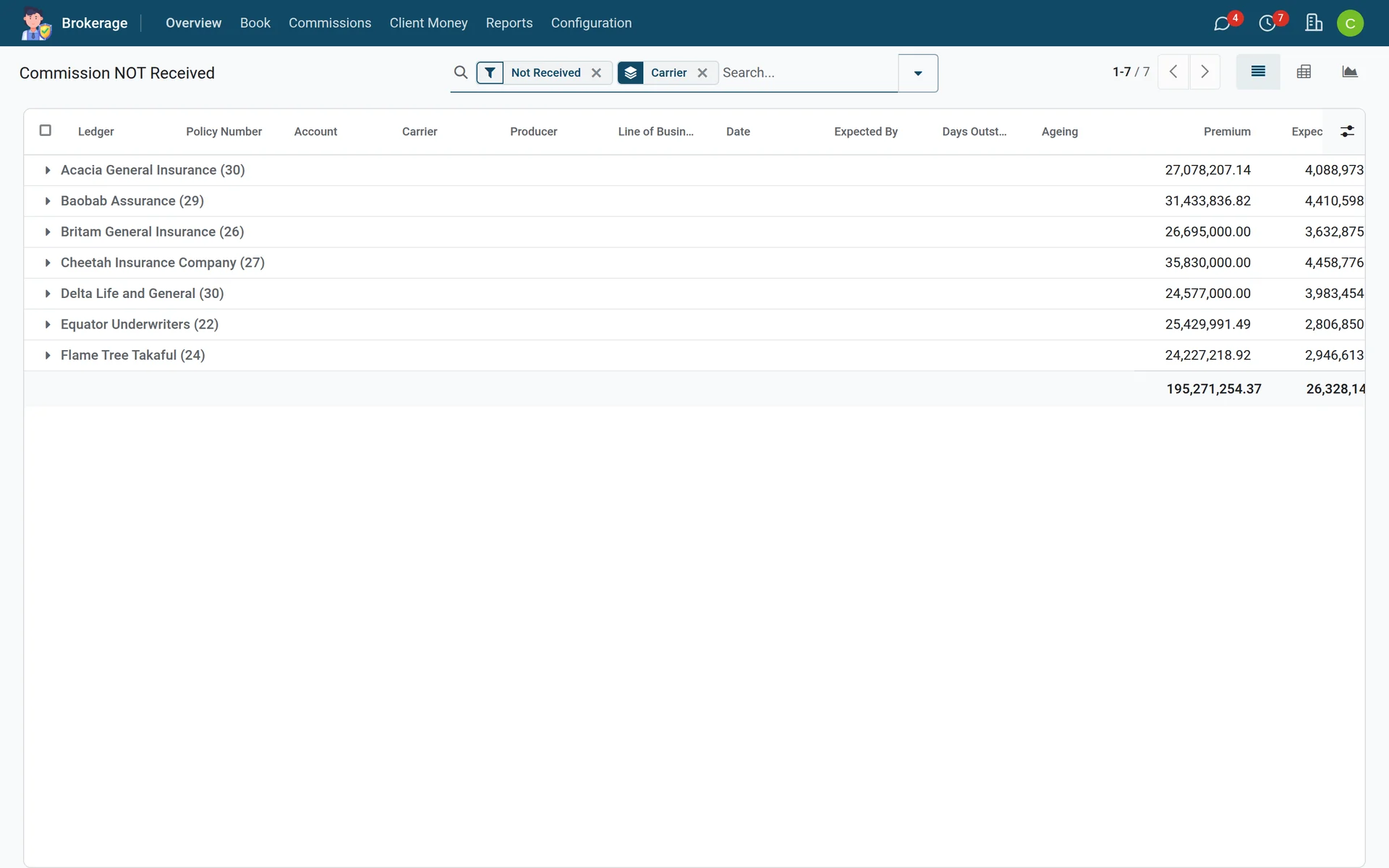This screenshot has width=1389, height=868.
Task: Sort by the Policy Number column header
Action: (x=224, y=132)
